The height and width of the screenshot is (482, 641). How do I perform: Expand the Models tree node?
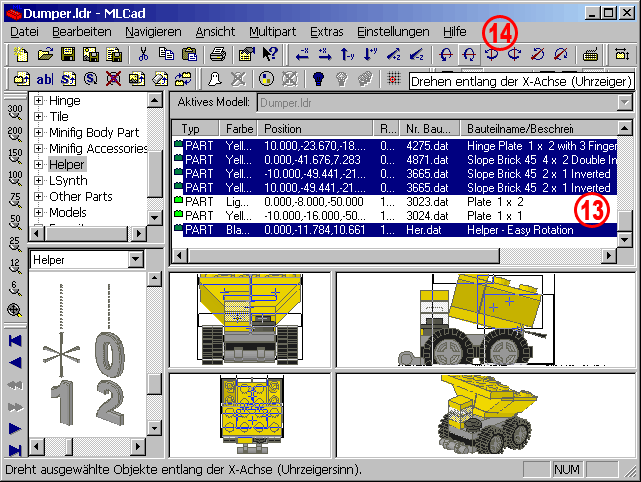point(38,213)
